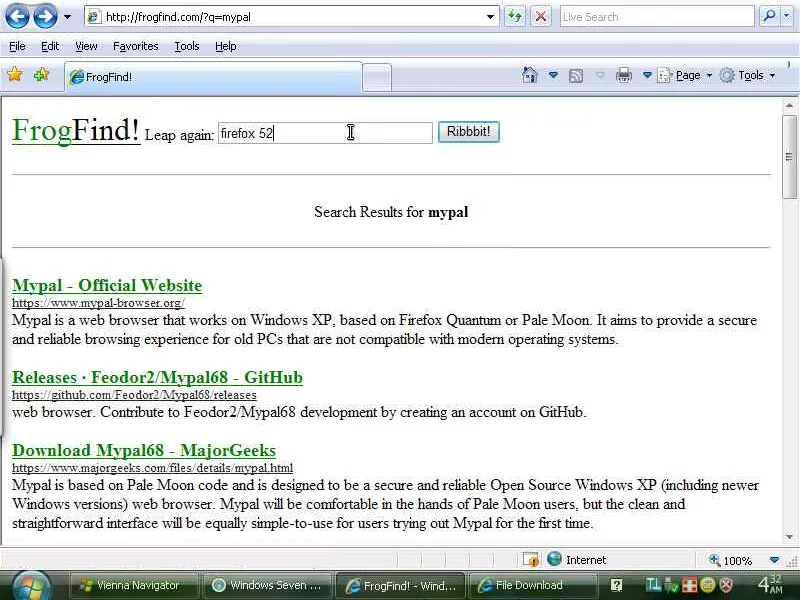The height and width of the screenshot is (600, 800).
Task: Open Favorites Center with the star icon
Action: pos(15,75)
